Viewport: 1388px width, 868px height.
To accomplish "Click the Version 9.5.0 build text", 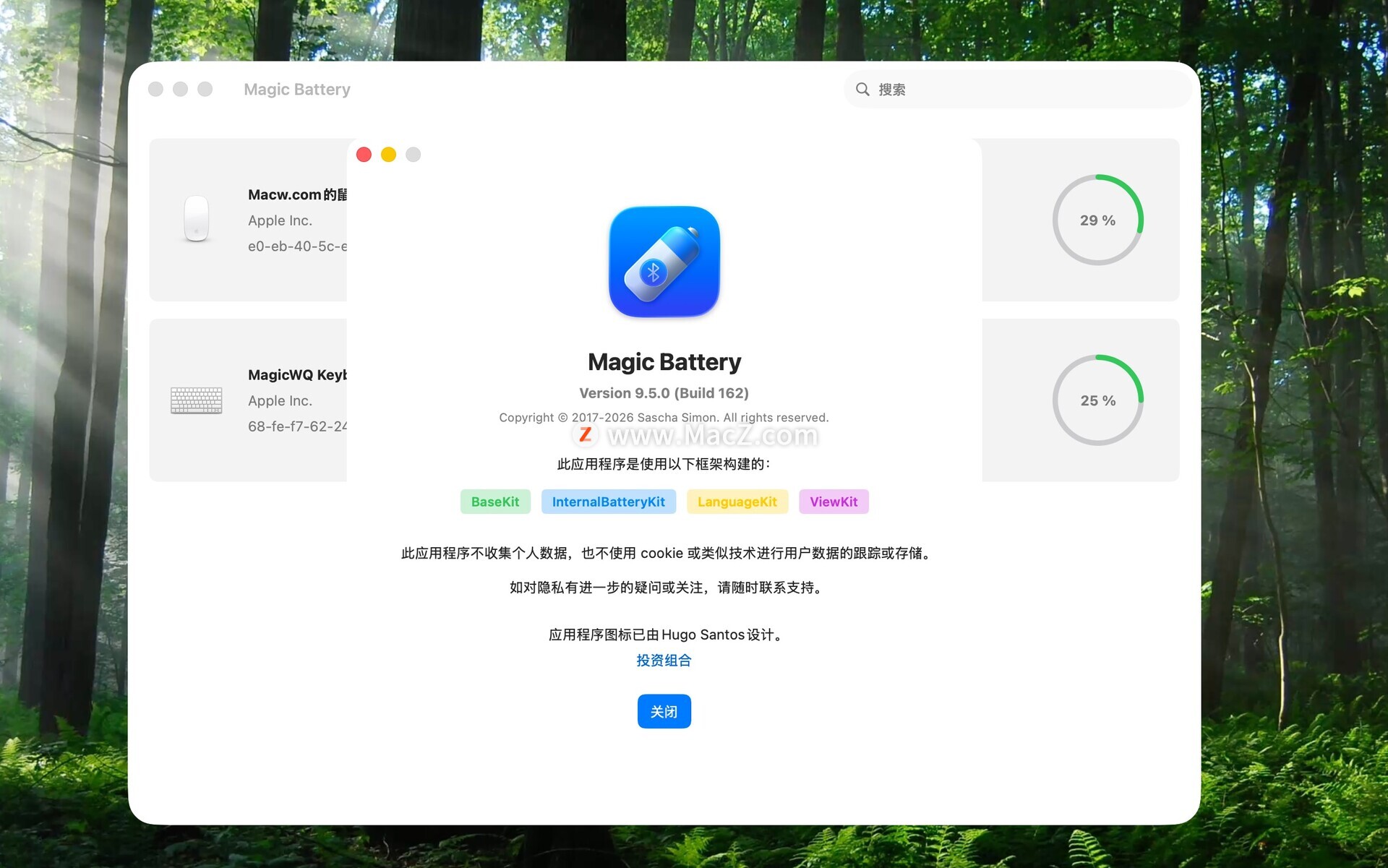I will [664, 393].
